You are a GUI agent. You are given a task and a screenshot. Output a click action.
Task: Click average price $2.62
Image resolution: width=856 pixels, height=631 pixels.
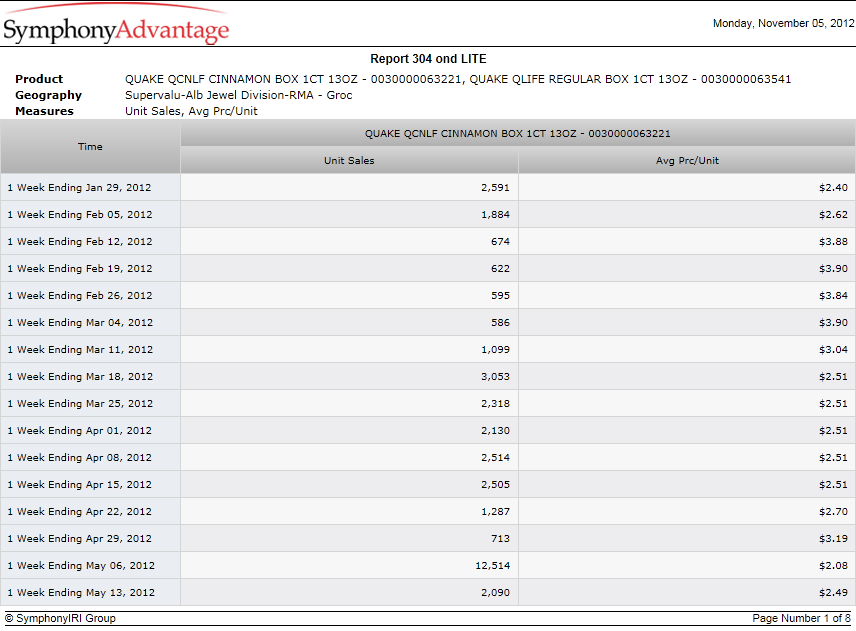click(833, 215)
